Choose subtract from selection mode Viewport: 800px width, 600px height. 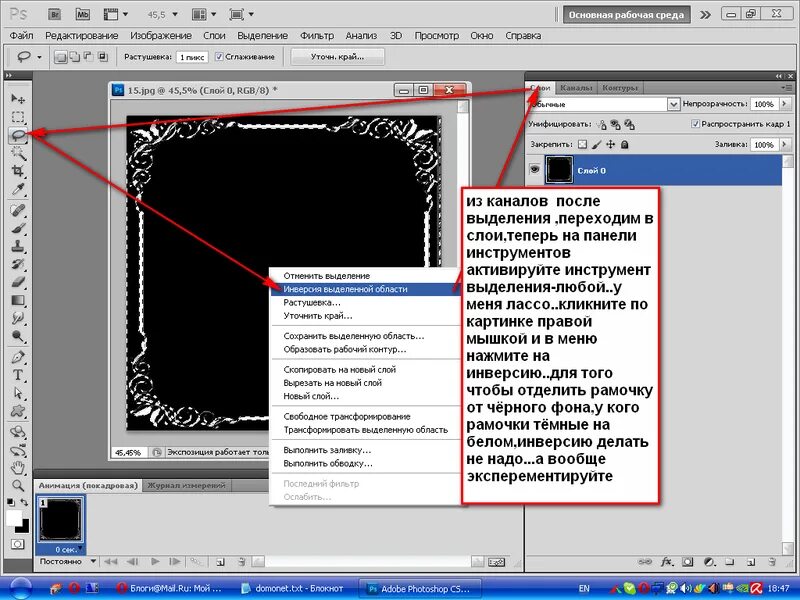pyautogui.click(x=88, y=57)
